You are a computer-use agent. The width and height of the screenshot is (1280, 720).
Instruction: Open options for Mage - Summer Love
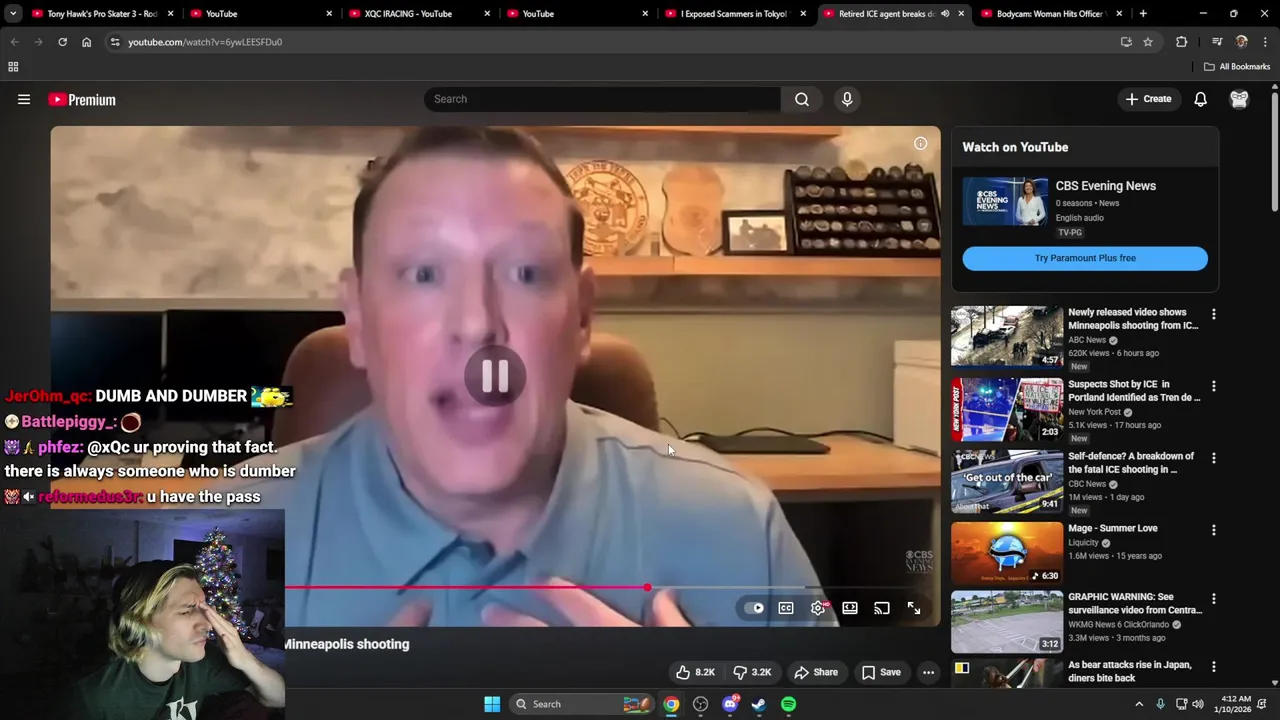(1214, 530)
